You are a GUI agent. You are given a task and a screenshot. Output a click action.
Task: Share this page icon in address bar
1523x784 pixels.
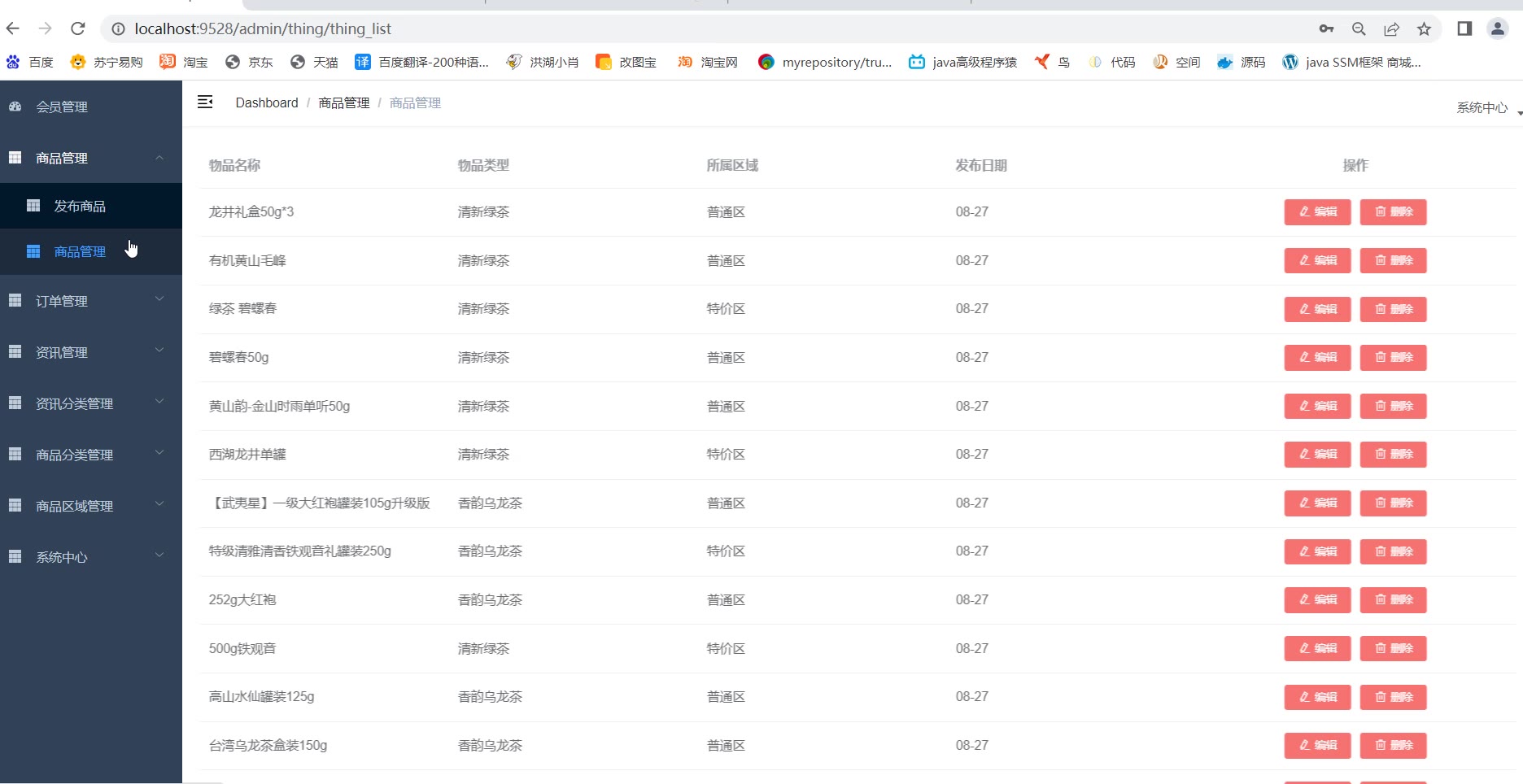pos(1391,29)
